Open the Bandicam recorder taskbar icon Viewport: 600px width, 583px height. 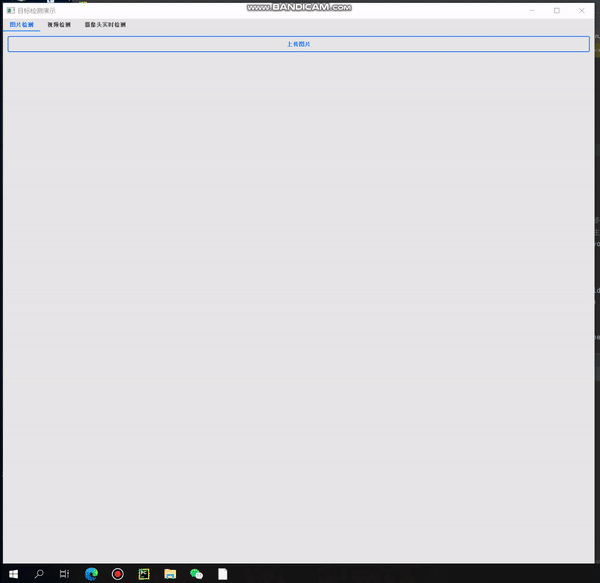pos(117,574)
